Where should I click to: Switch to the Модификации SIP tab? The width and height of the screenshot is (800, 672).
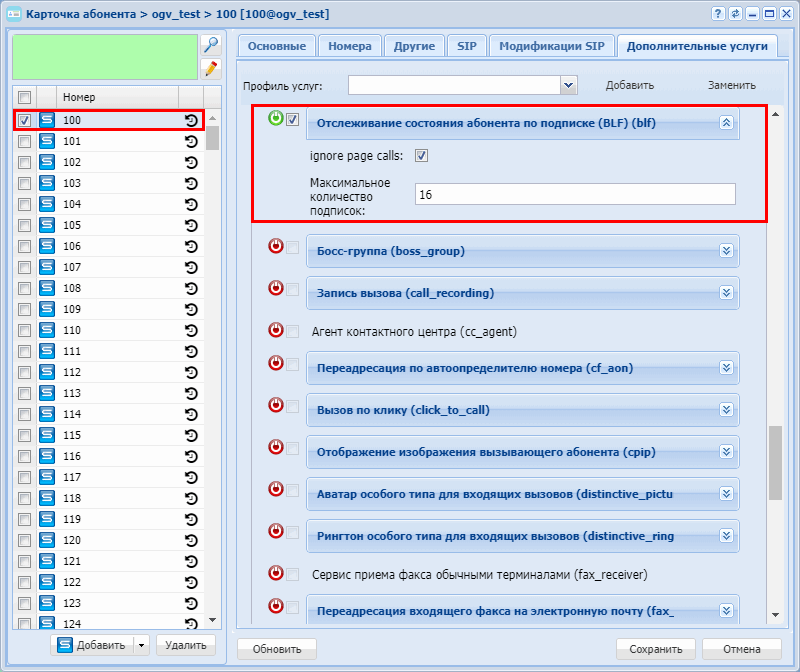[x=551, y=46]
